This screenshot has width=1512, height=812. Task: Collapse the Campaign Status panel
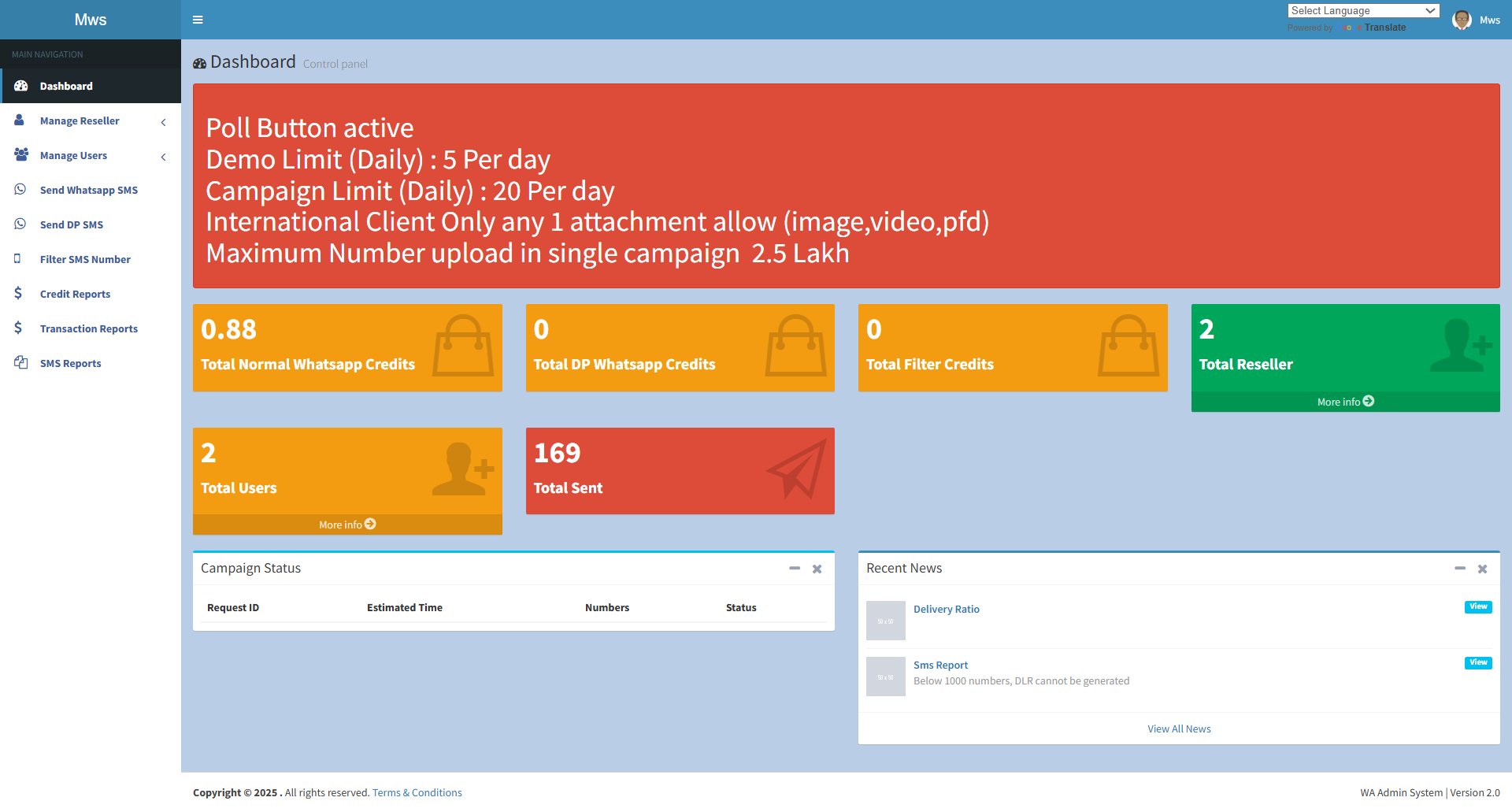795,569
